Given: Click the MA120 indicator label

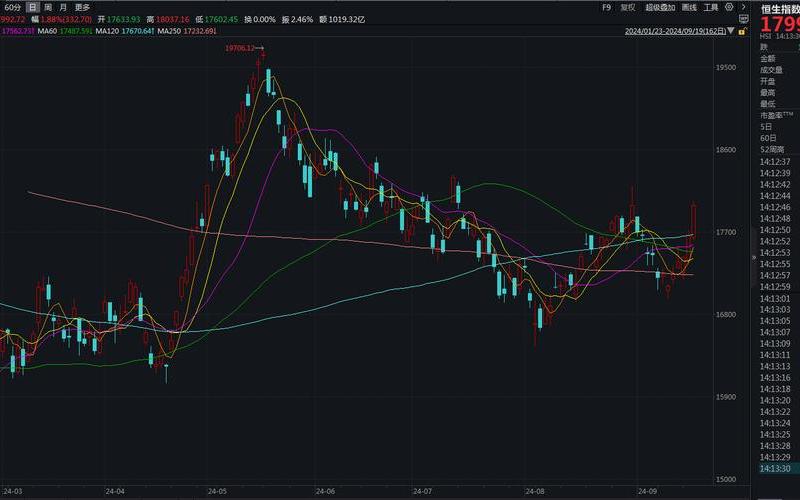Looking at the screenshot, I should tap(107, 31).
